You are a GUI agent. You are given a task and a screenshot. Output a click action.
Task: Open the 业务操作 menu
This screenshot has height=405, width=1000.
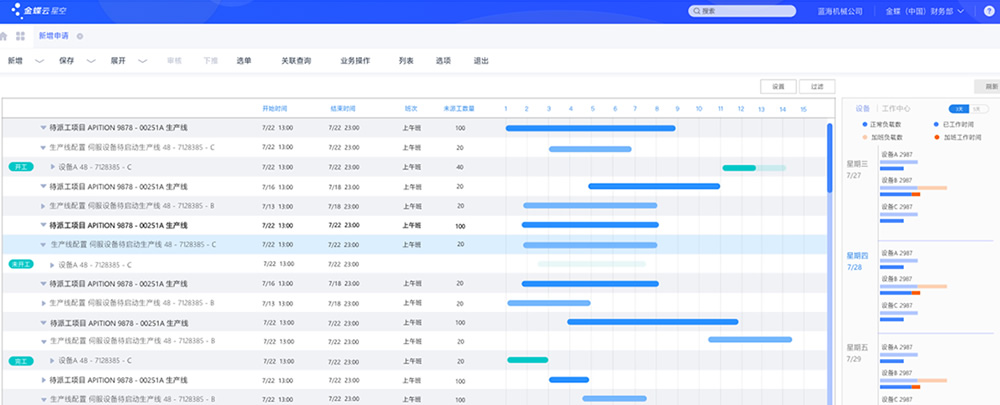(355, 61)
